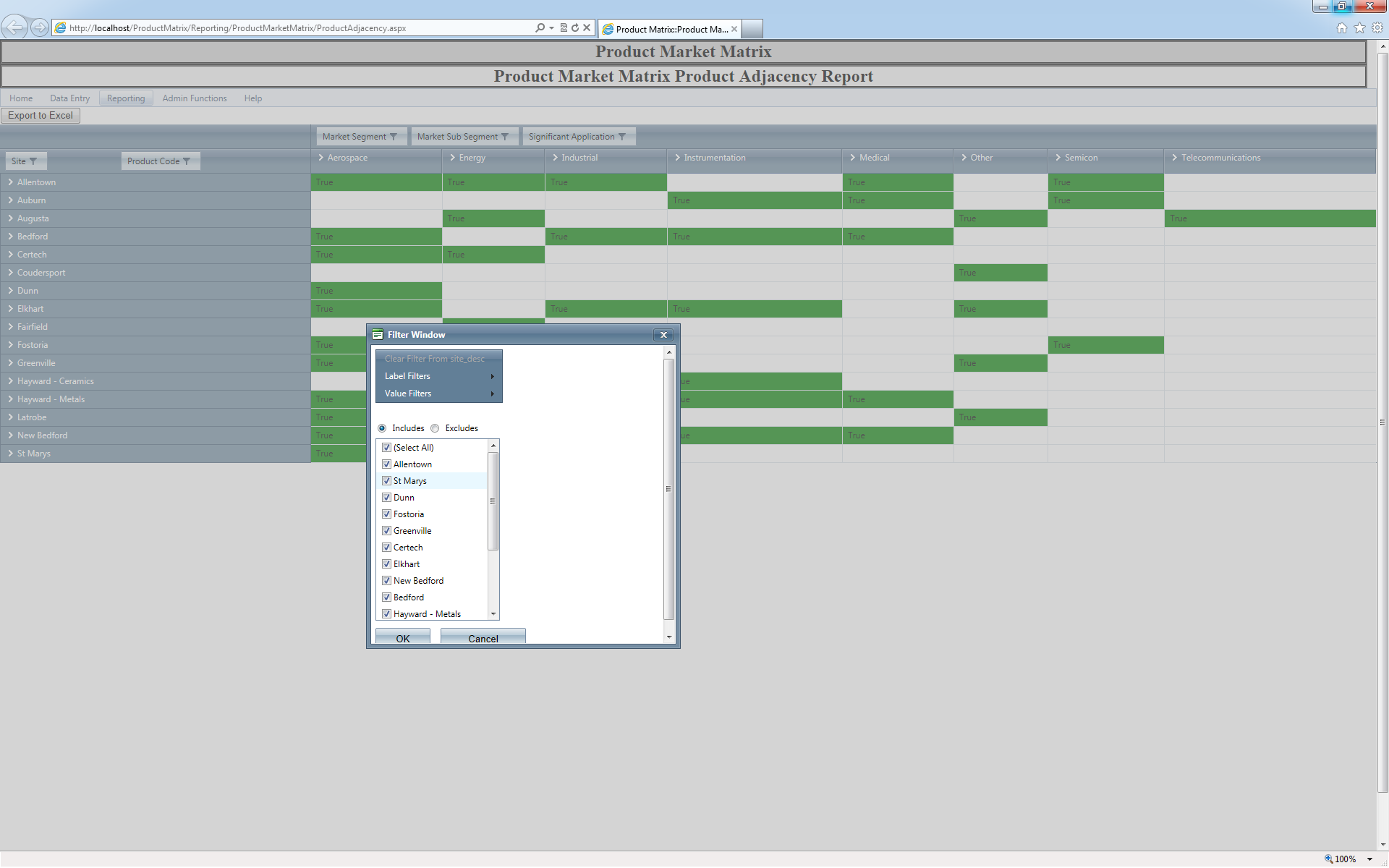1389x868 pixels.
Task: Click the site list scrollbar down arrow
Action: click(x=493, y=614)
